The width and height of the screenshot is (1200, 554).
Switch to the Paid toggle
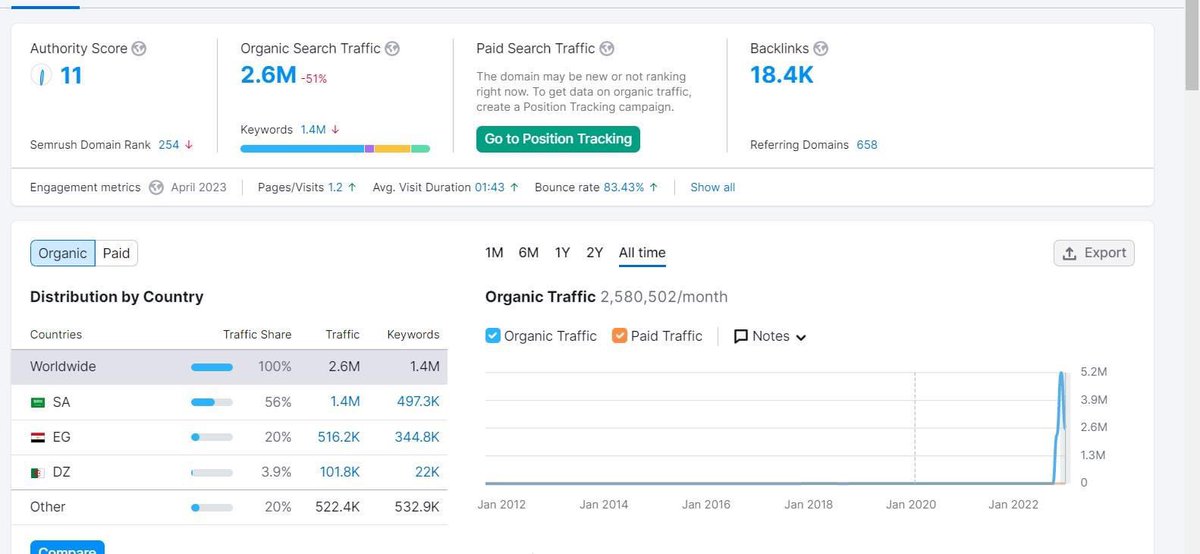tap(117, 253)
